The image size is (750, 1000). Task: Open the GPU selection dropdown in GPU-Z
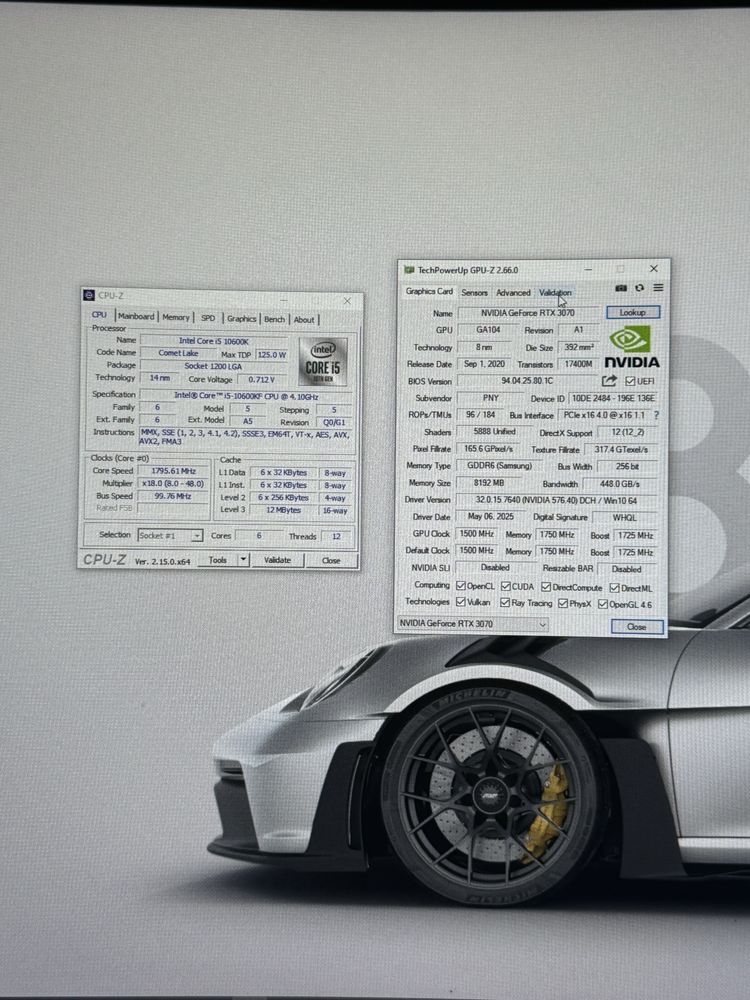[x=473, y=623]
